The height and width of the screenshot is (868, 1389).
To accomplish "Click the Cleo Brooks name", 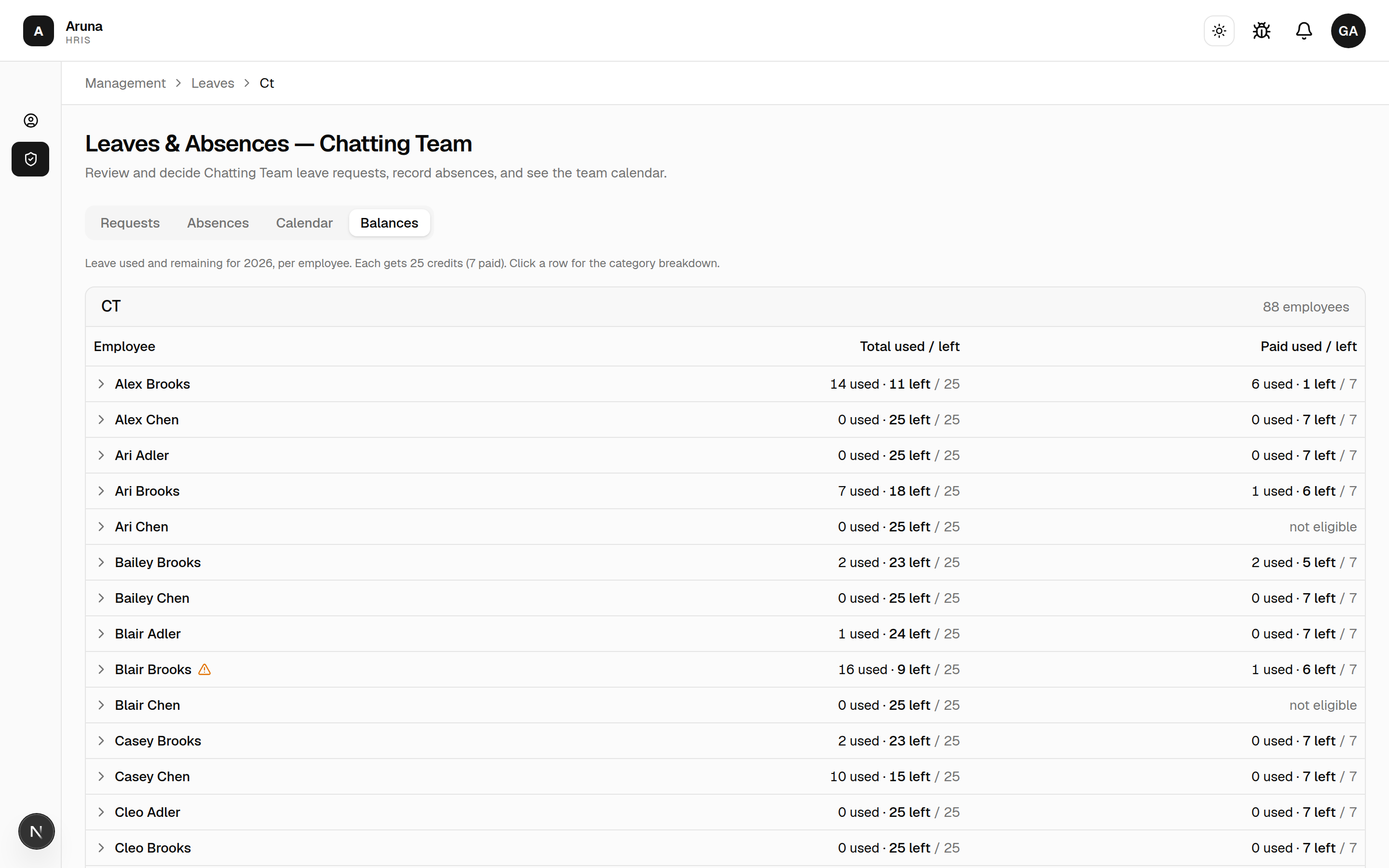I will pyautogui.click(x=153, y=848).
